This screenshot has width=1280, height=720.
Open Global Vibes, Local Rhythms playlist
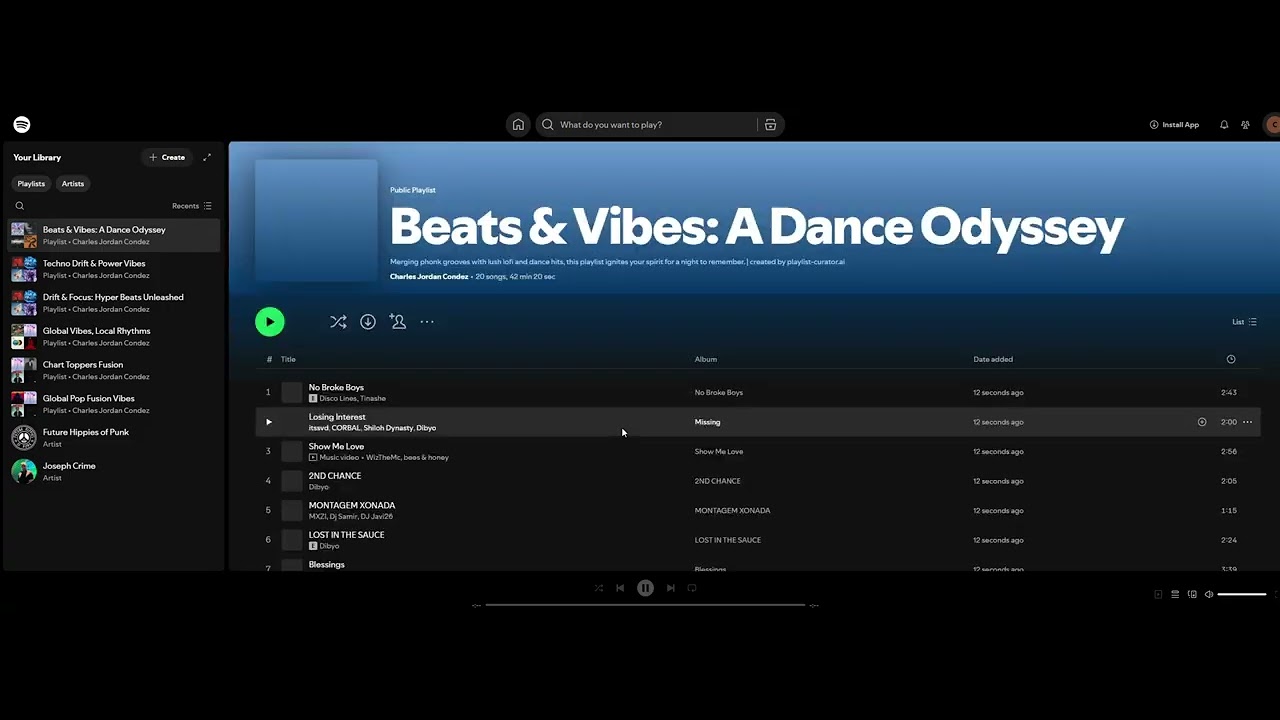113,337
